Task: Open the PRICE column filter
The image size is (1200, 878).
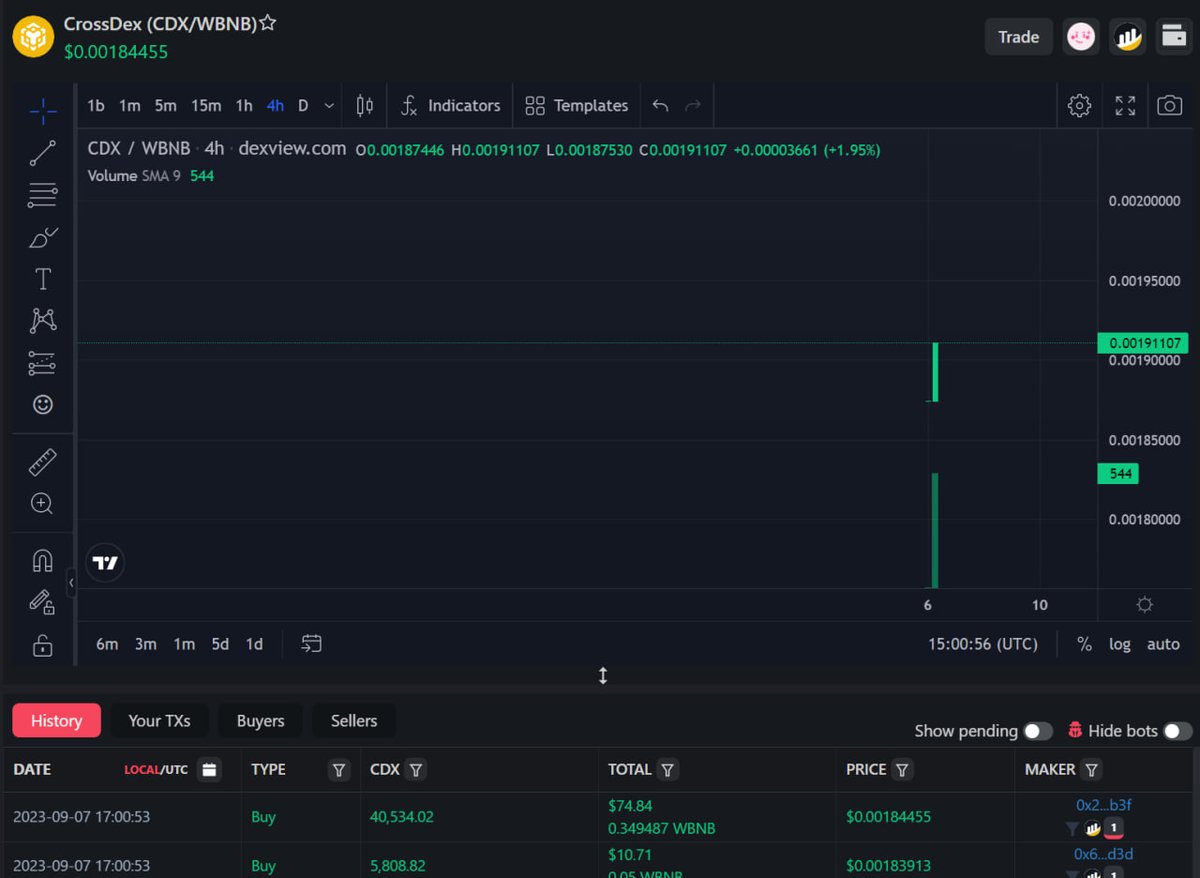Action: click(902, 769)
